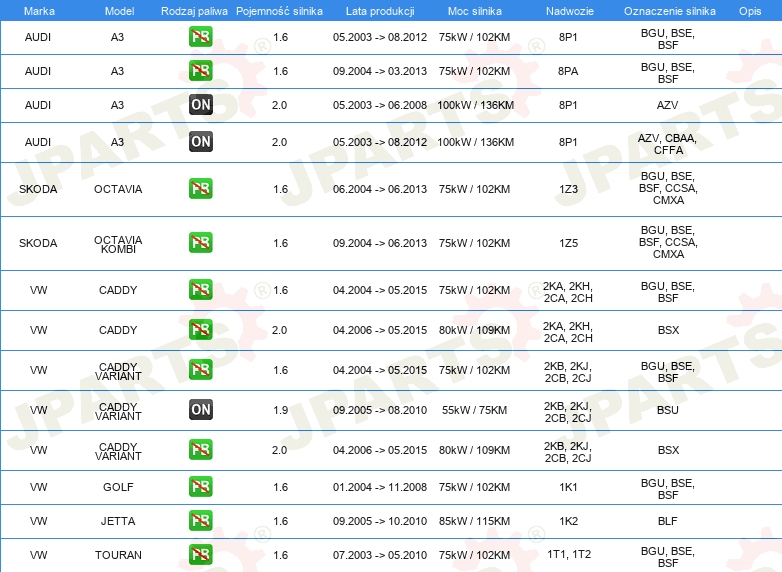Click production dates 09.2005 -> 08.2010
This screenshot has height=572, width=782.
tap(380, 410)
